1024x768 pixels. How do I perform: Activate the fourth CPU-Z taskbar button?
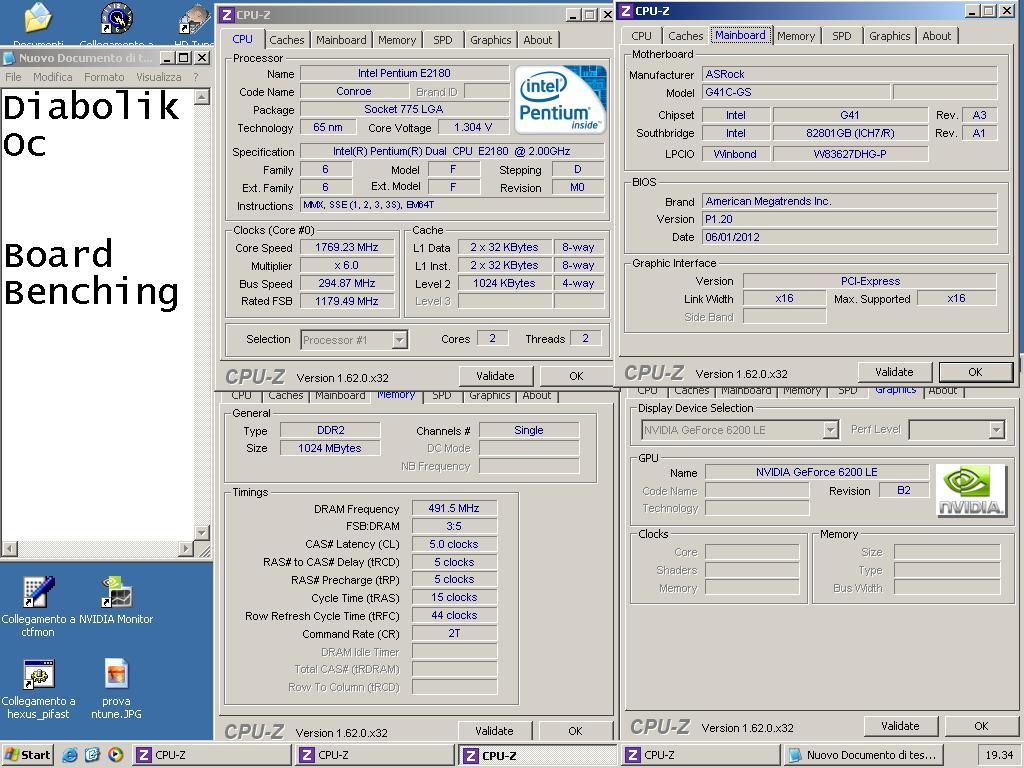tap(701, 755)
